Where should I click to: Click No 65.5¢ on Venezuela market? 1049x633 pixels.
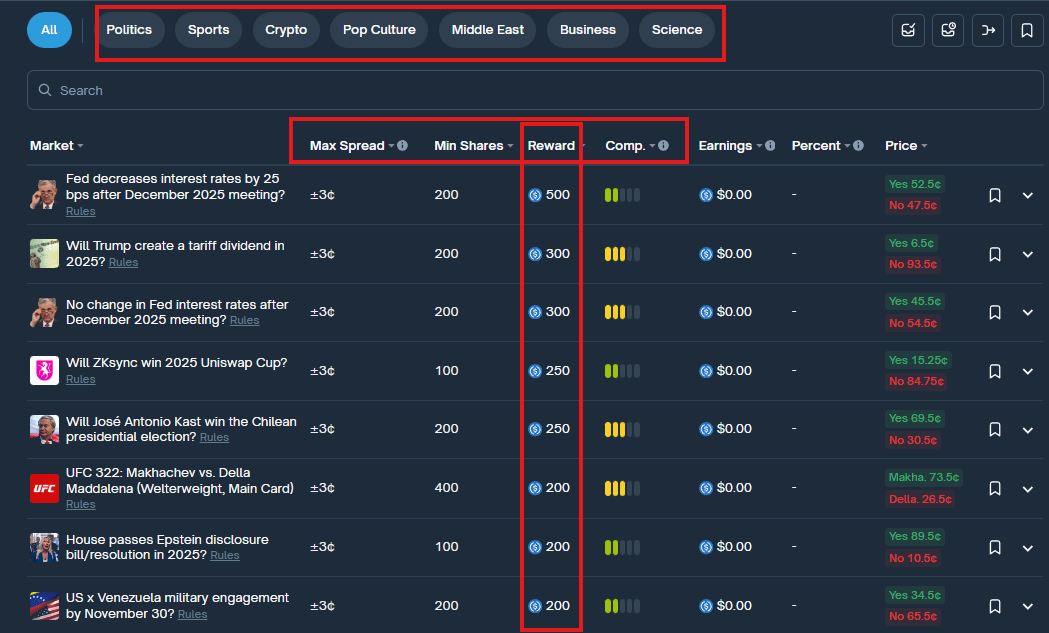[x=913, y=616]
